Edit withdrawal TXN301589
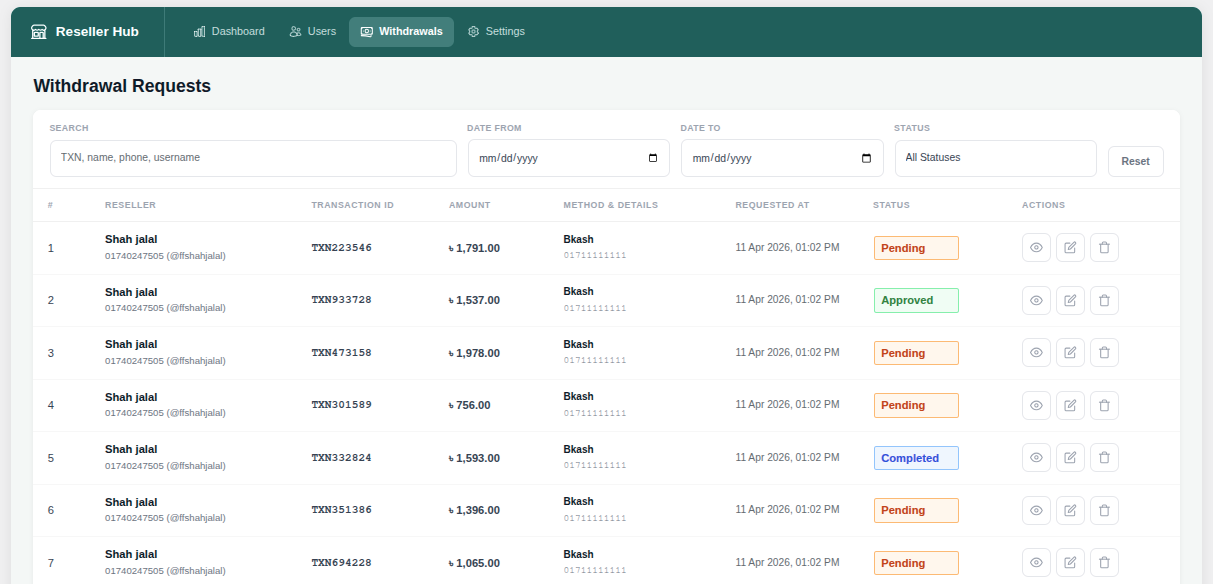 pos(1070,405)
